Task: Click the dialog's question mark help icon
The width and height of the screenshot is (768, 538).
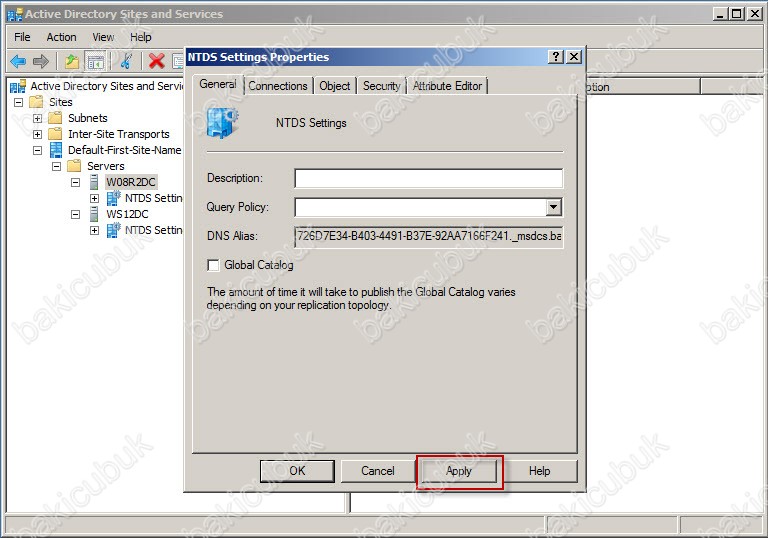Action: (x=555, y=57)
